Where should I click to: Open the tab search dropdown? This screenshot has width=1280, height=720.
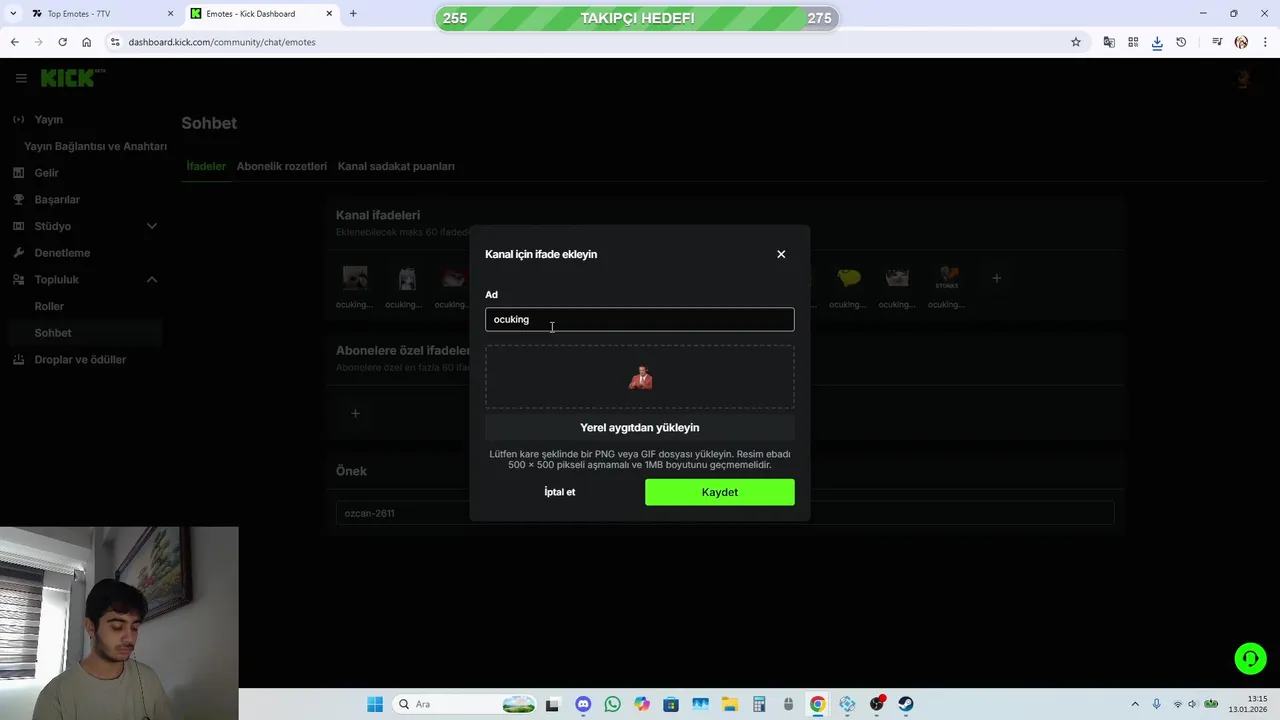point(13,14)
